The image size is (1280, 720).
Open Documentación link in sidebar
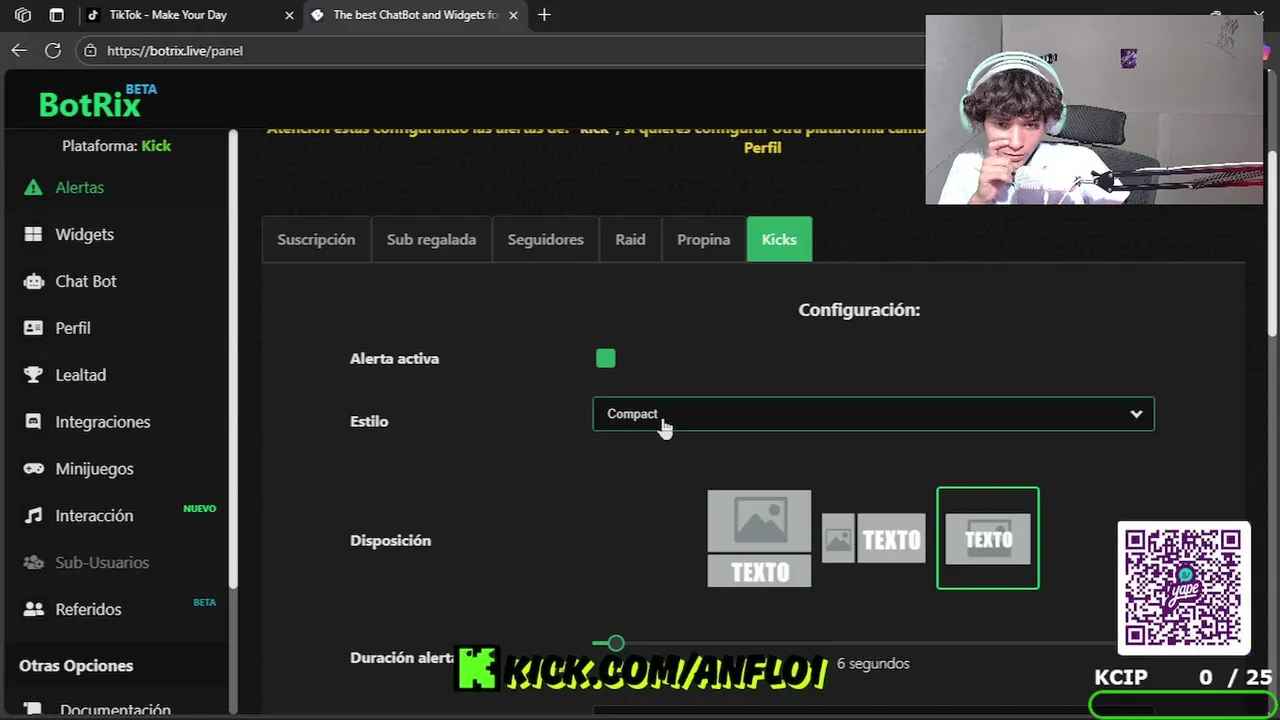pyautogui.click(x=115, y=709)
